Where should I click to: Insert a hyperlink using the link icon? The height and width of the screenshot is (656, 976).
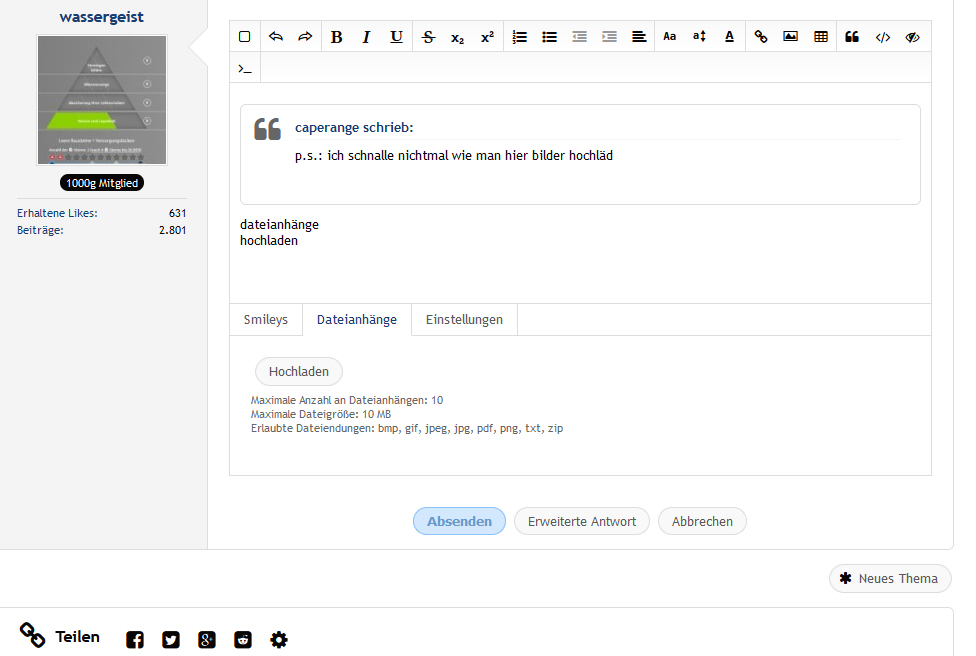[761, 37]
